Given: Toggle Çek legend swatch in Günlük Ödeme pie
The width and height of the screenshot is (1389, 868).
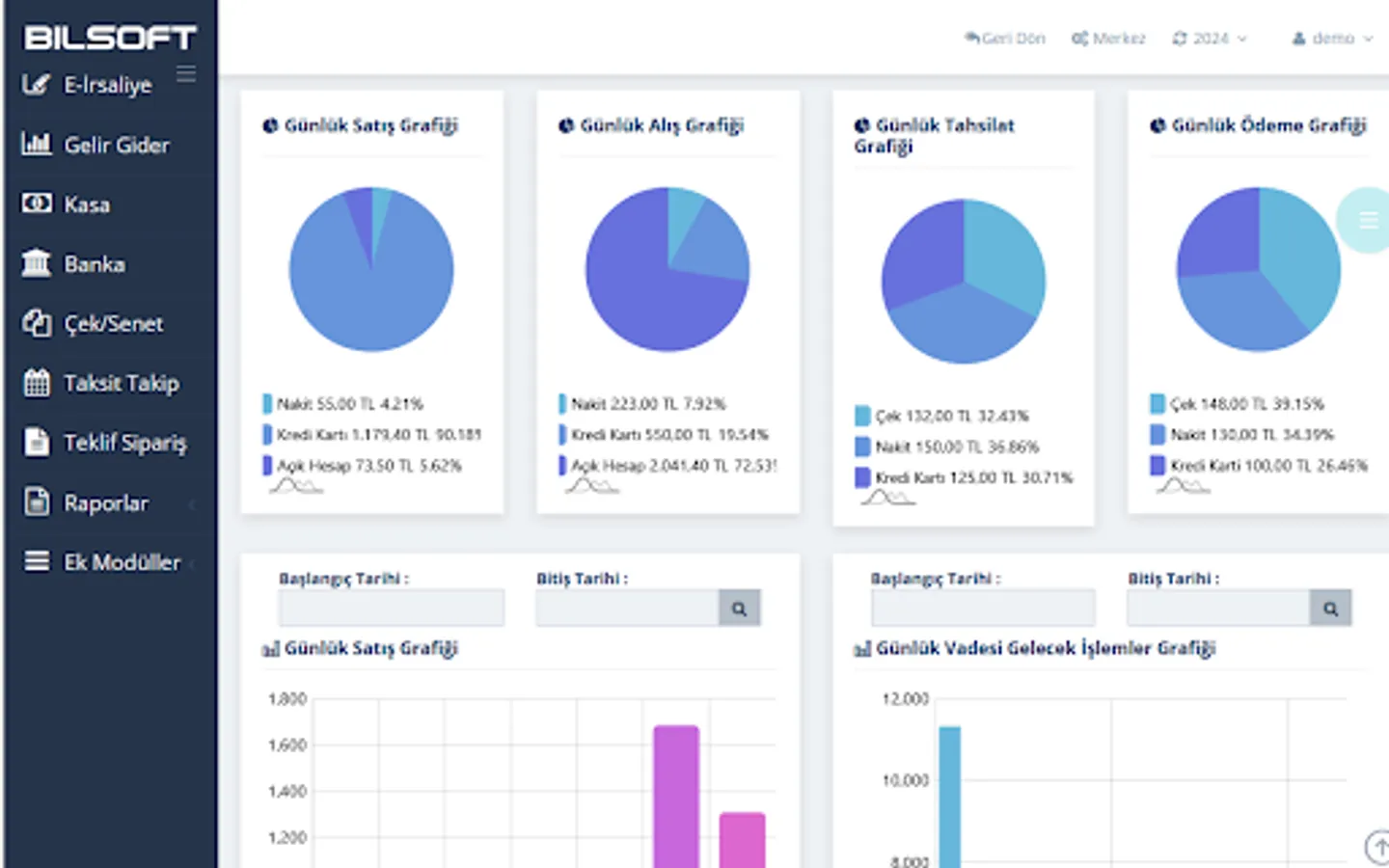Looking at the screenshot, I should point(1157,403).
